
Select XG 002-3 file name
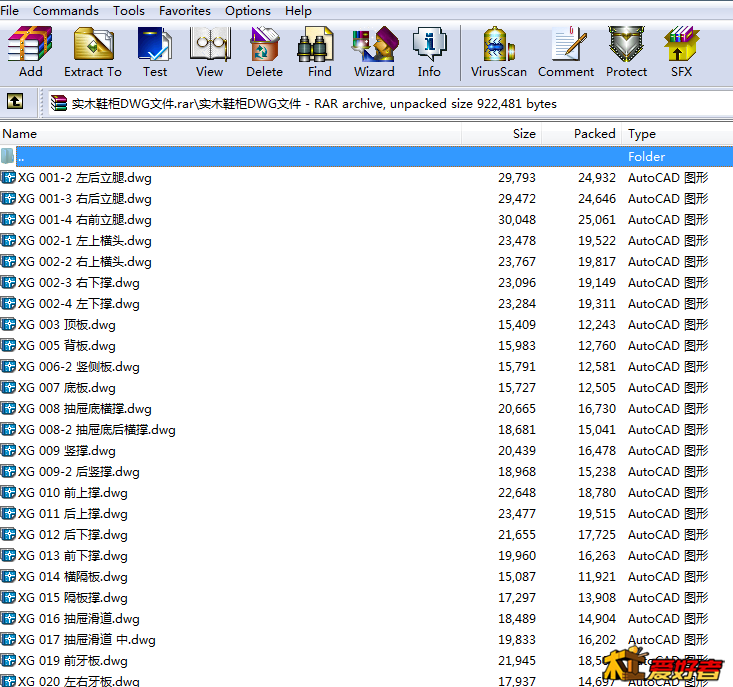[79, 283]
